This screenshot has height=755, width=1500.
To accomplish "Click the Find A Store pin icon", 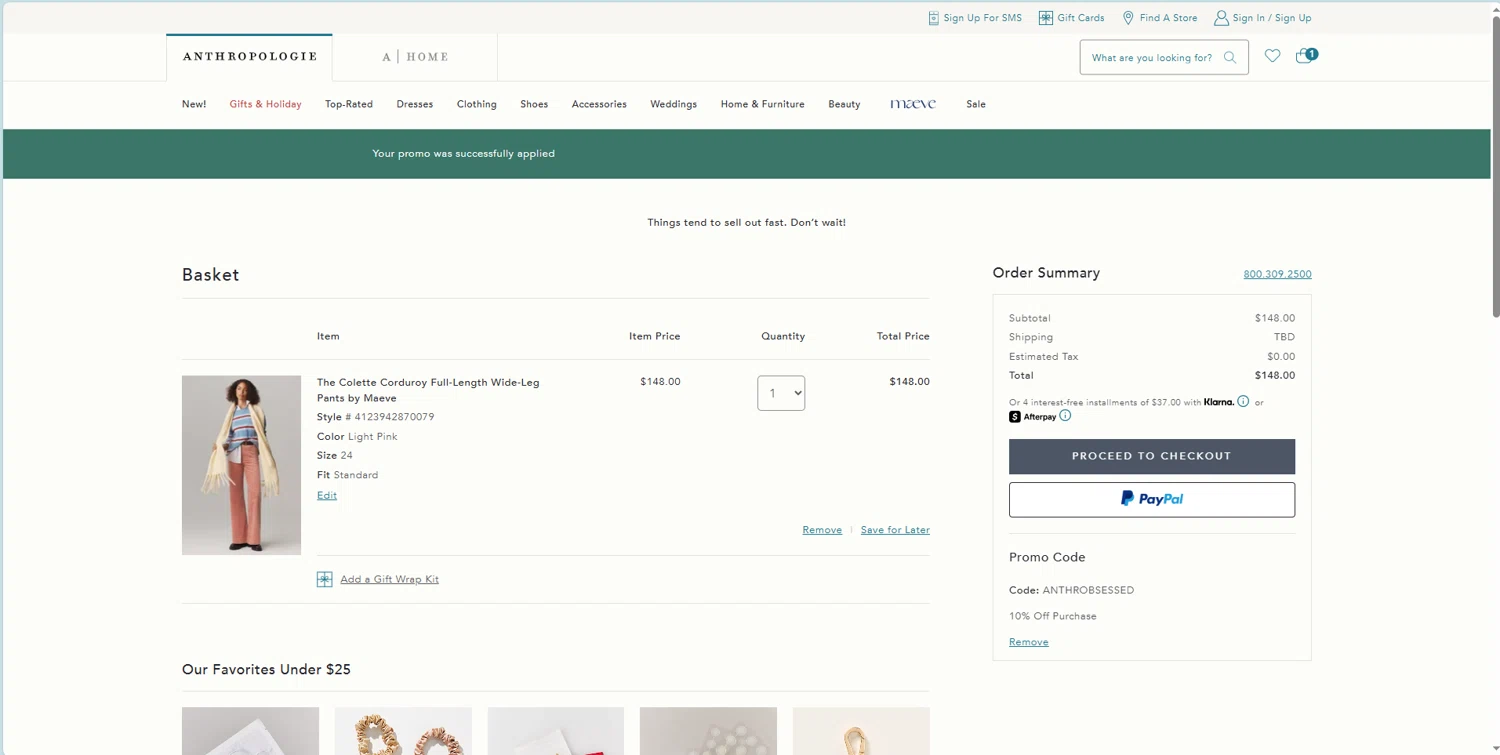I will point(1128,18).
